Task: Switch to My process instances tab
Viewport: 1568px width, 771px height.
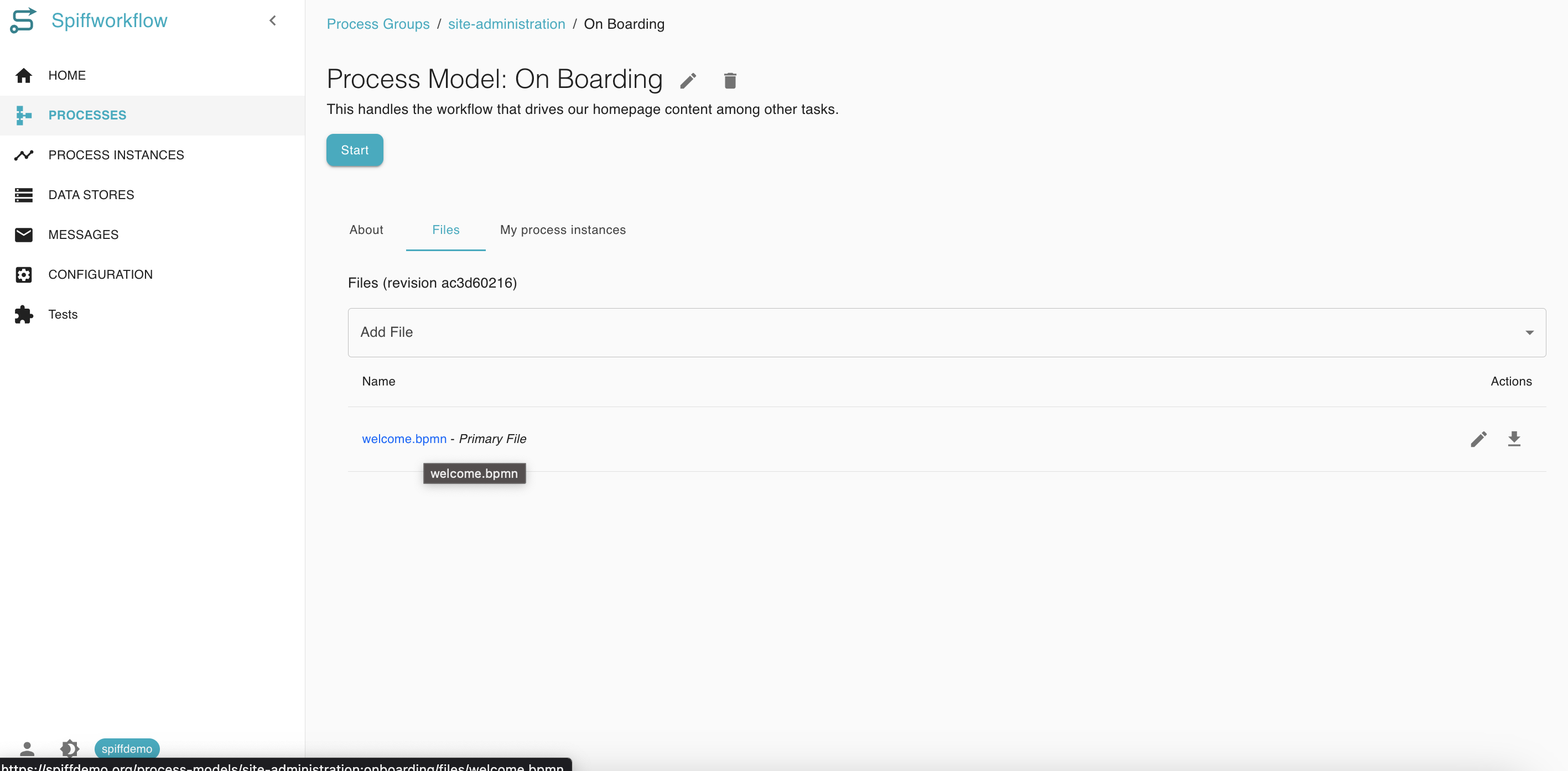Action: 563,230
